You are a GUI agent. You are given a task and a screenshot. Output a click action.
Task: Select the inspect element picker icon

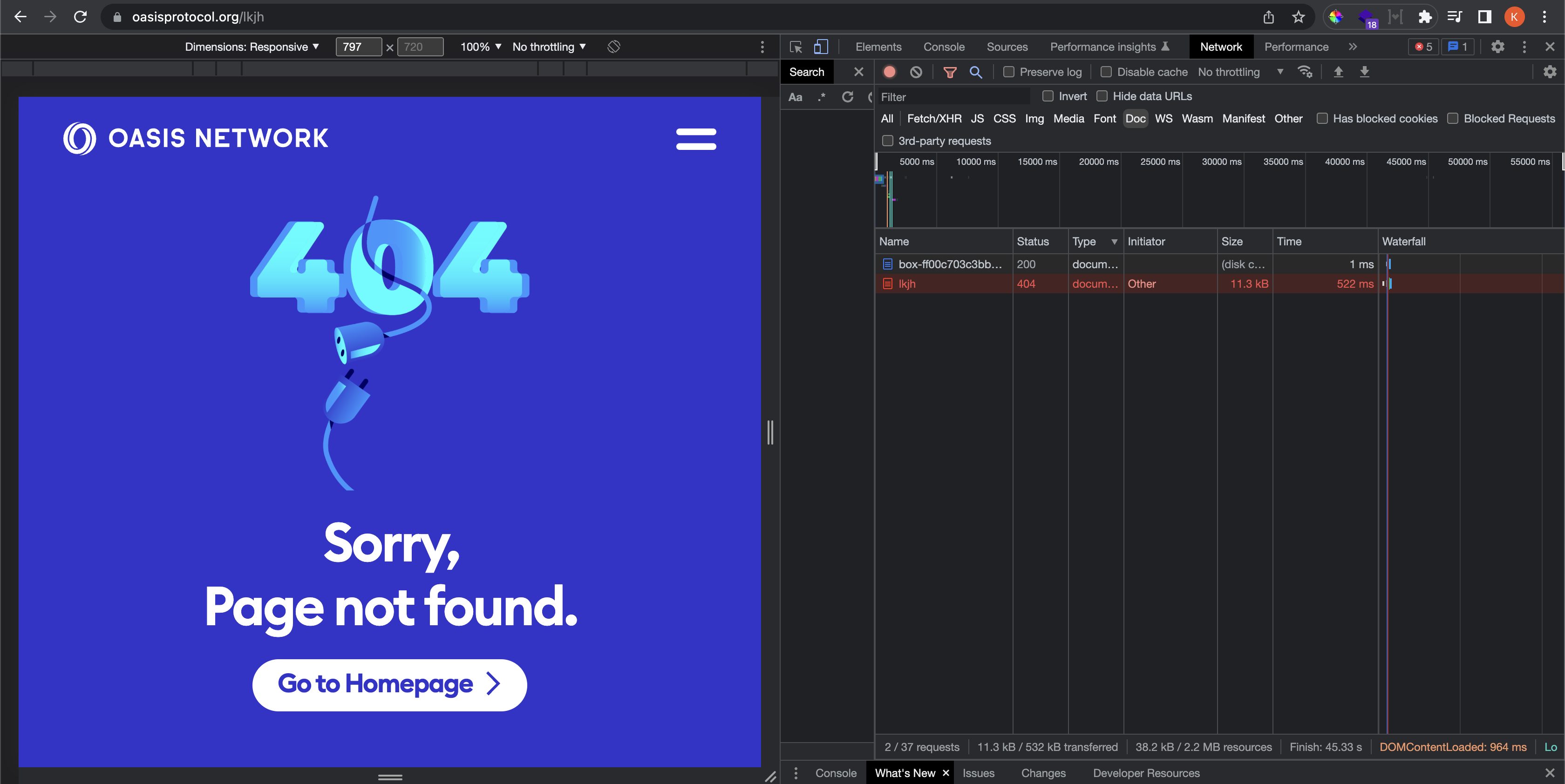796,47
